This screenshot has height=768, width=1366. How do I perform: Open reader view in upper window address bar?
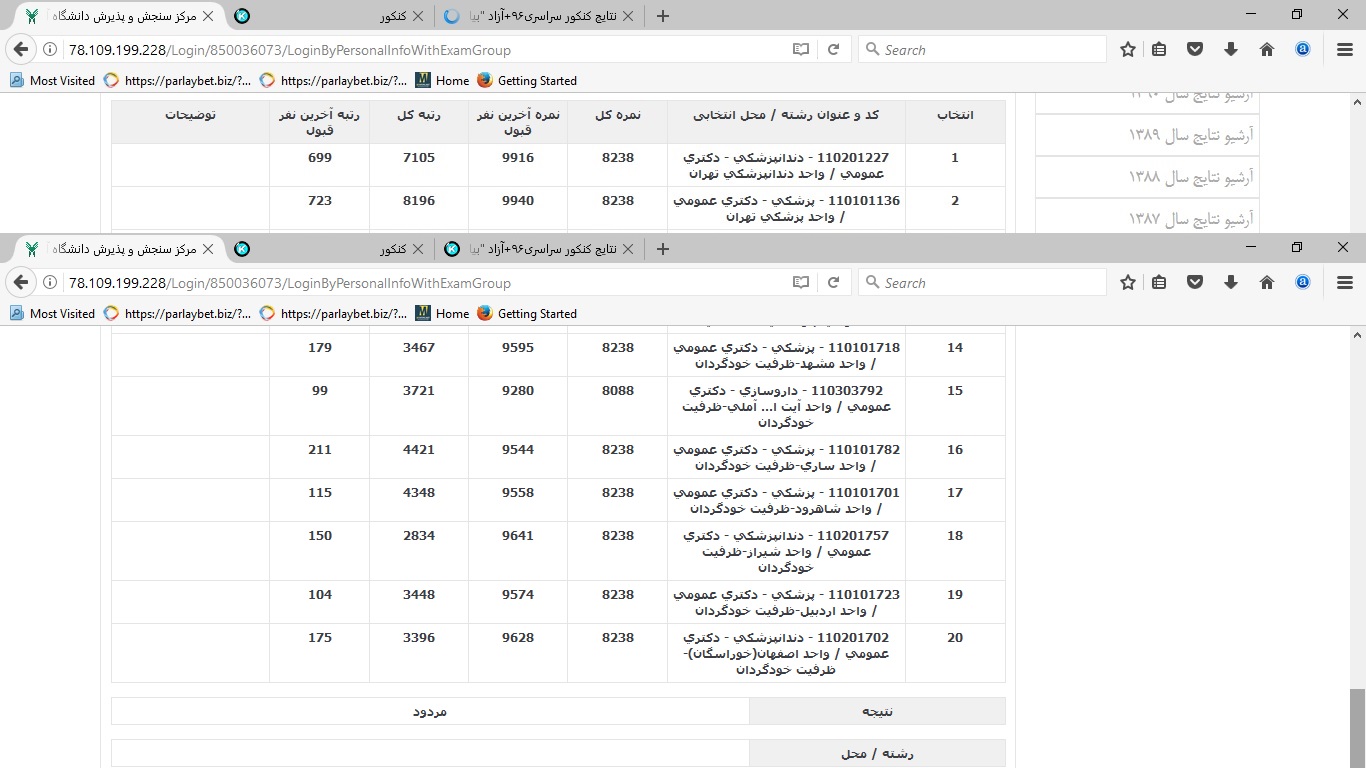[800, 50]
